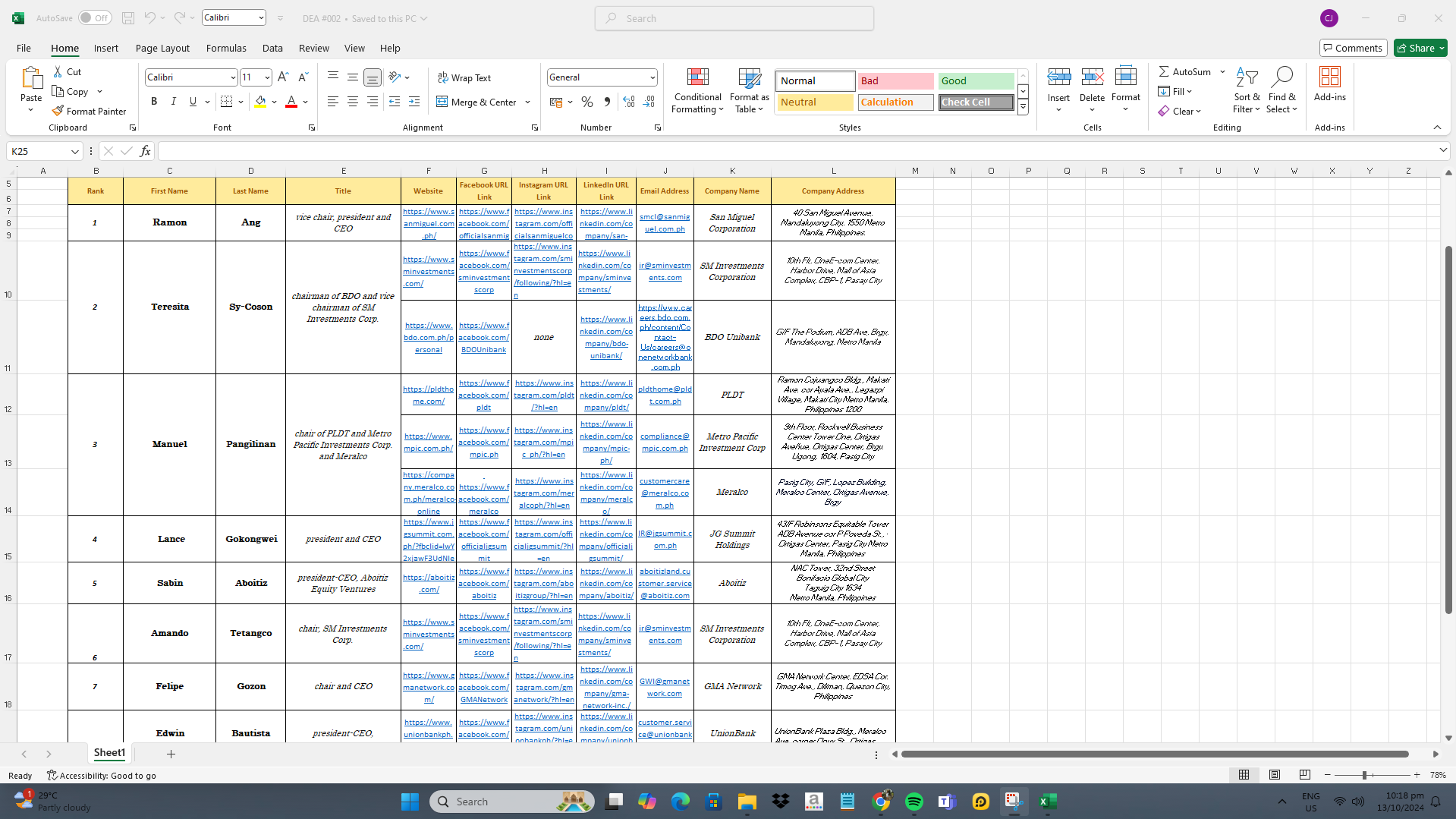Click the Search box in title bar
Screen dimensions: 1456x819
pos(734,18)
